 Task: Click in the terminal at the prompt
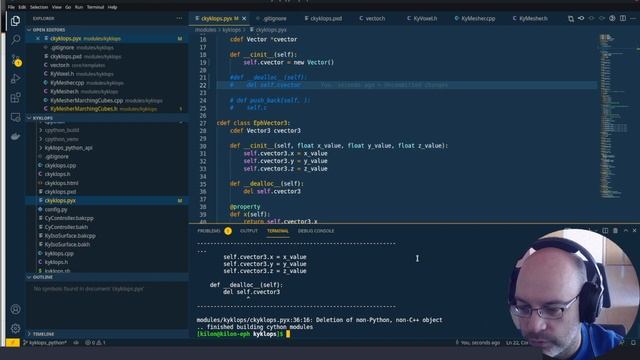pyautogui.click(x=288, y=334)
